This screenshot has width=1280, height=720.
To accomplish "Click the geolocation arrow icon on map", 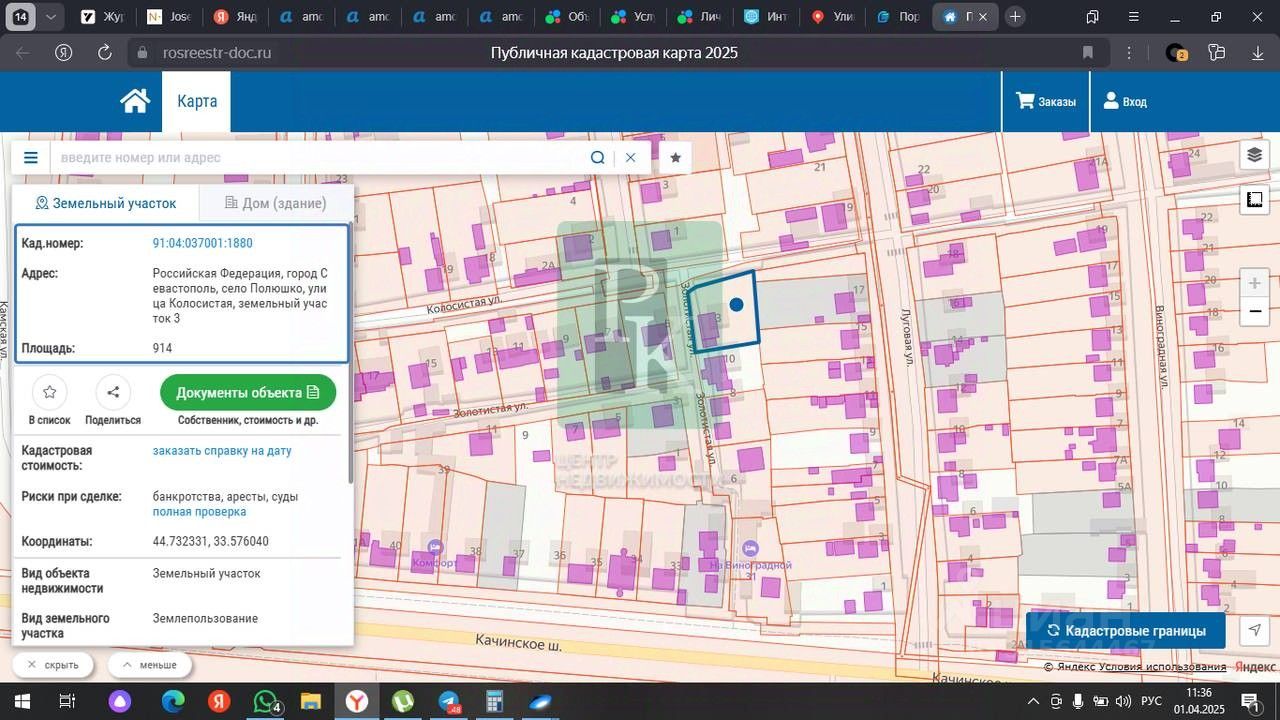I will (1254, 630).
